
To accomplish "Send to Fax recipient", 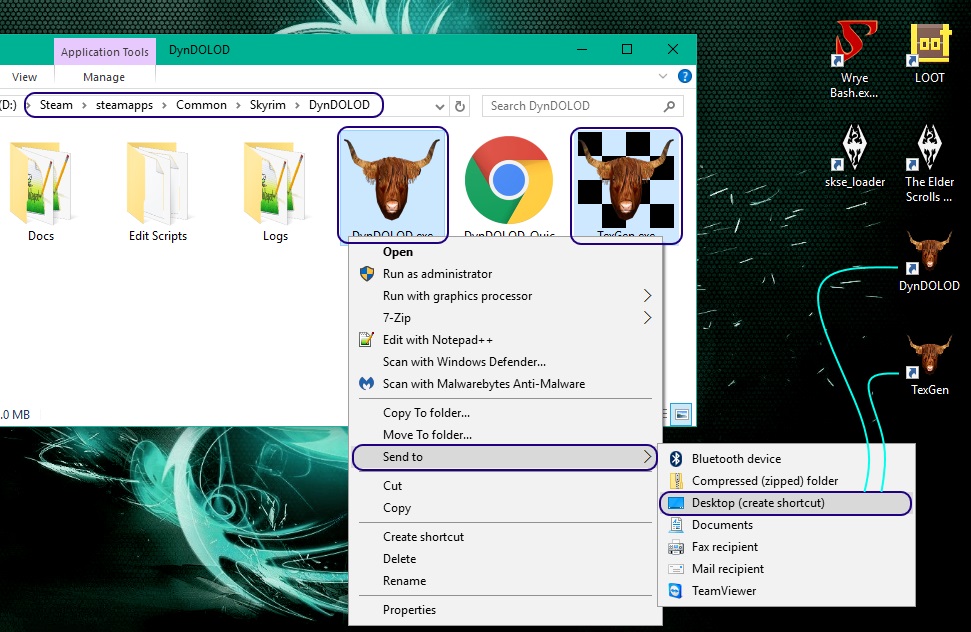I will [x=787, y=547].
